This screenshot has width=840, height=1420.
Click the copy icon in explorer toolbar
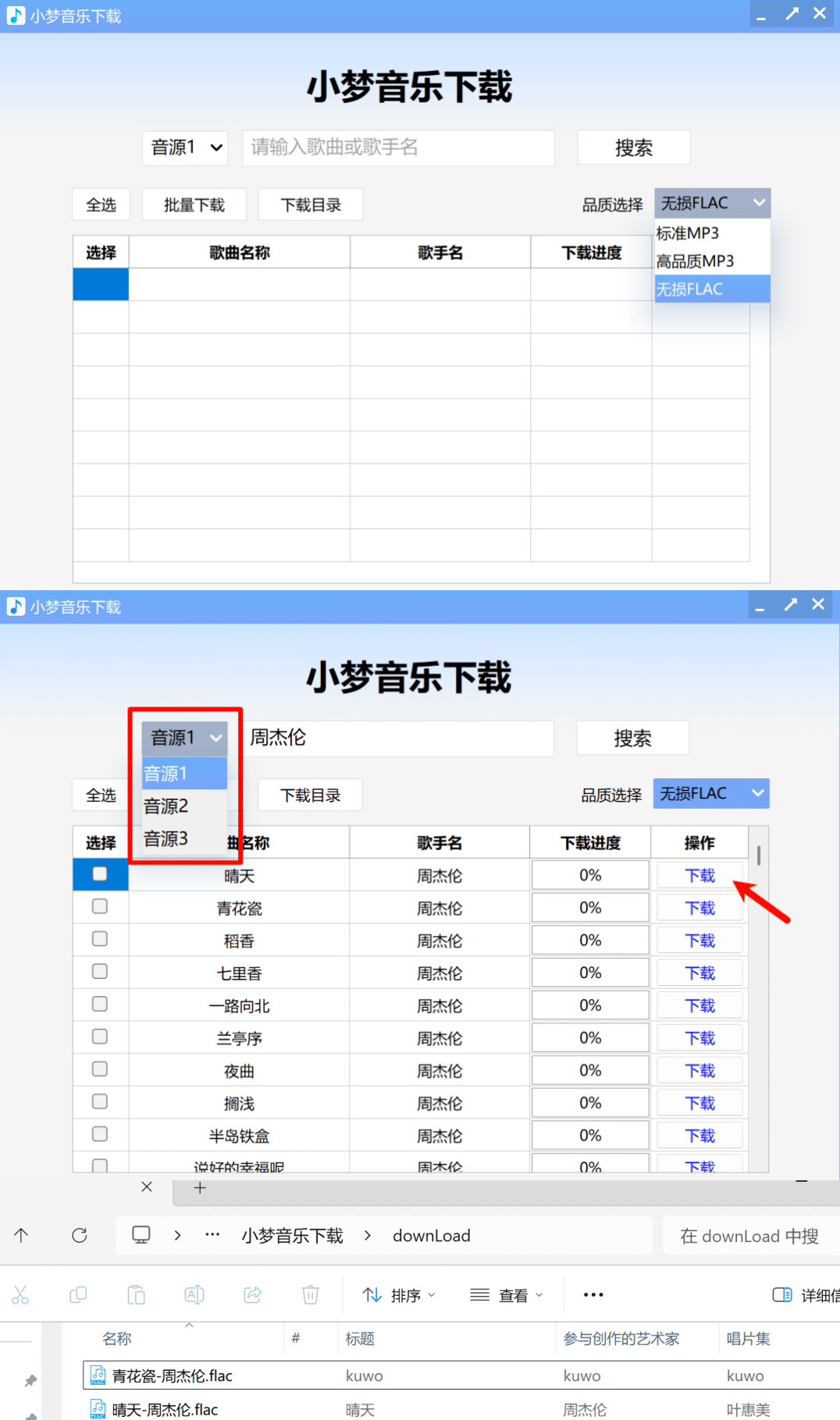[78, 1295]
